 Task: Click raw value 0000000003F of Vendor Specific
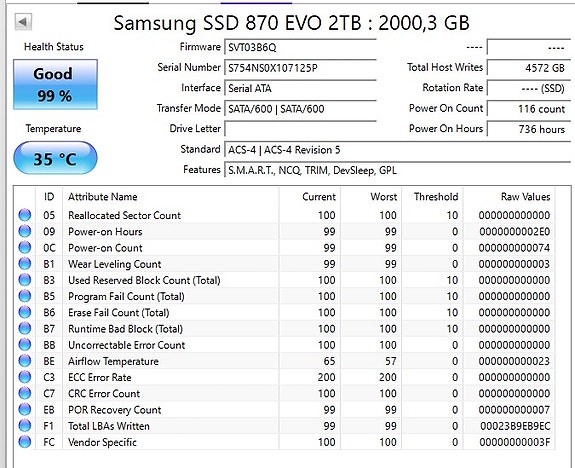[x=514, y=442]
